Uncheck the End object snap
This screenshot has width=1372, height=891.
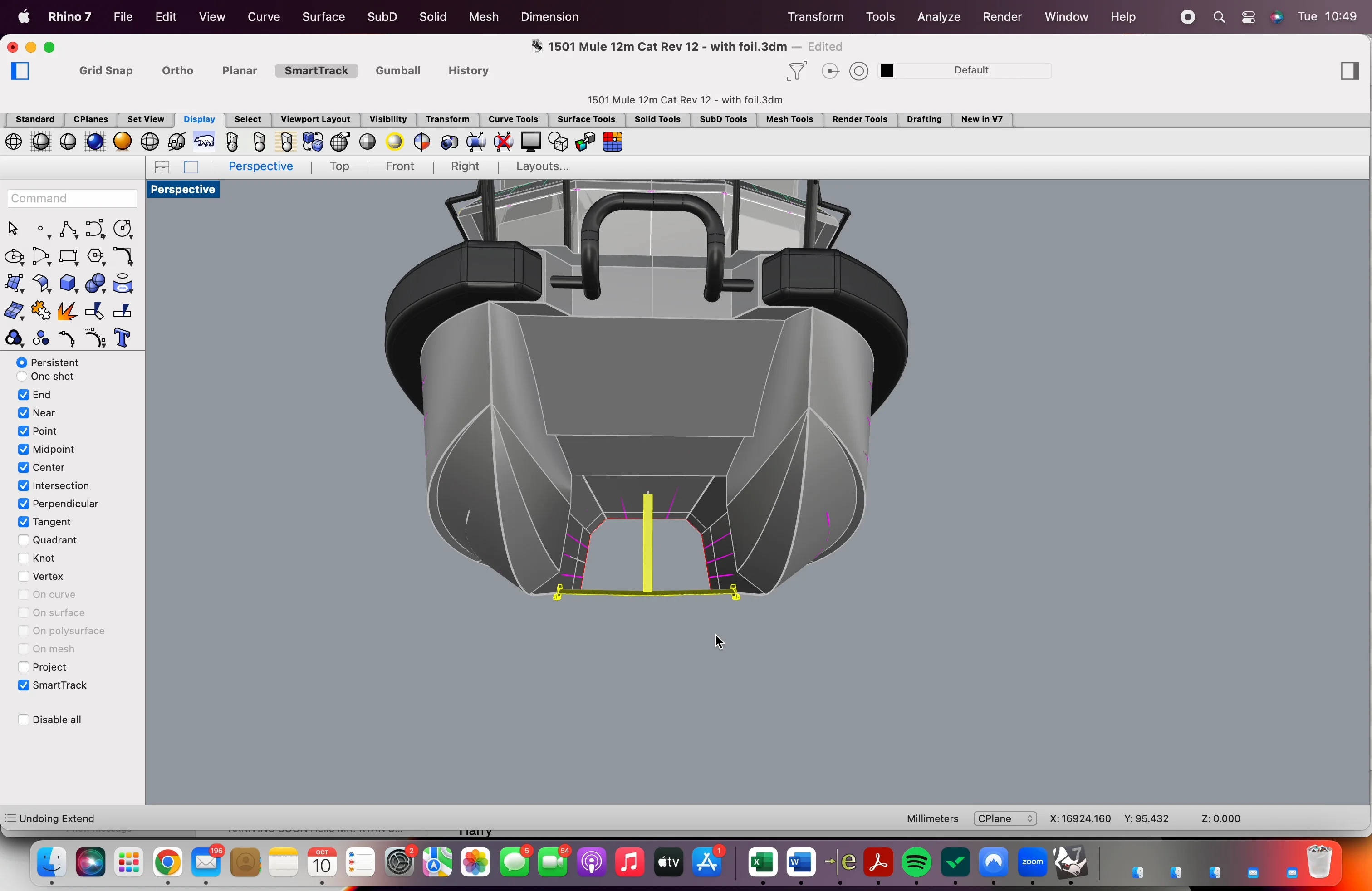(x=24, y=395)
